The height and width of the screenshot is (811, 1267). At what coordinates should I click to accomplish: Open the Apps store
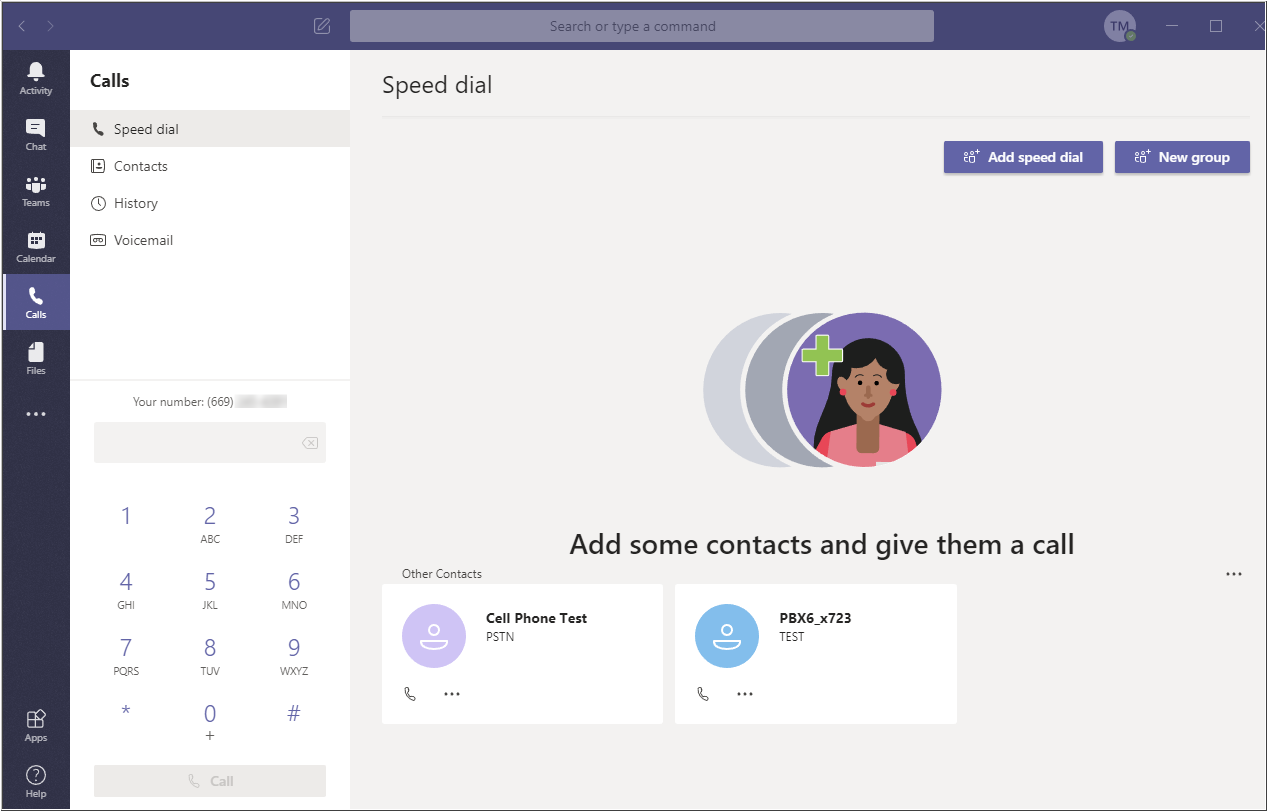36,726
